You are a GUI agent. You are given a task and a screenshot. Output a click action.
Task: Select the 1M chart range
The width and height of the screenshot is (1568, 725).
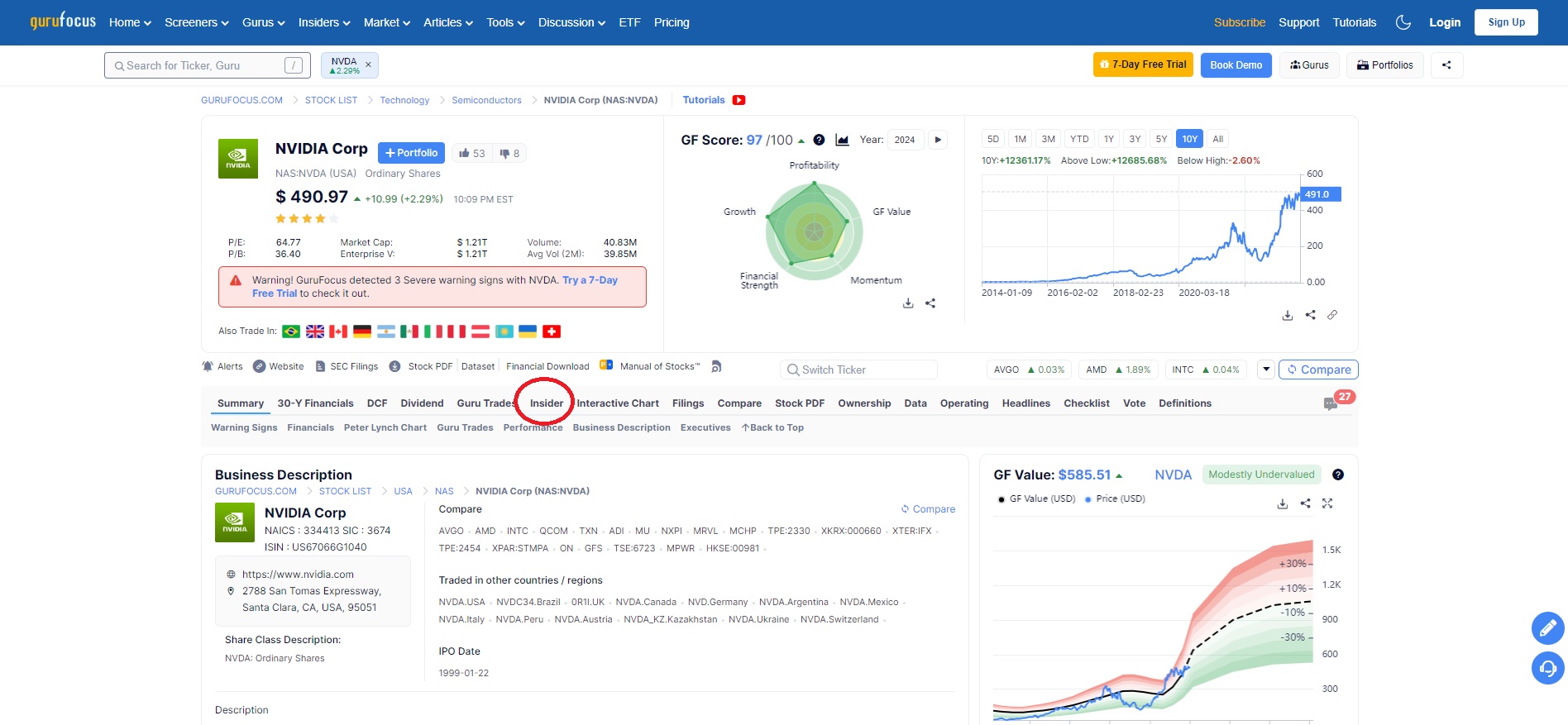(1021, 139)
